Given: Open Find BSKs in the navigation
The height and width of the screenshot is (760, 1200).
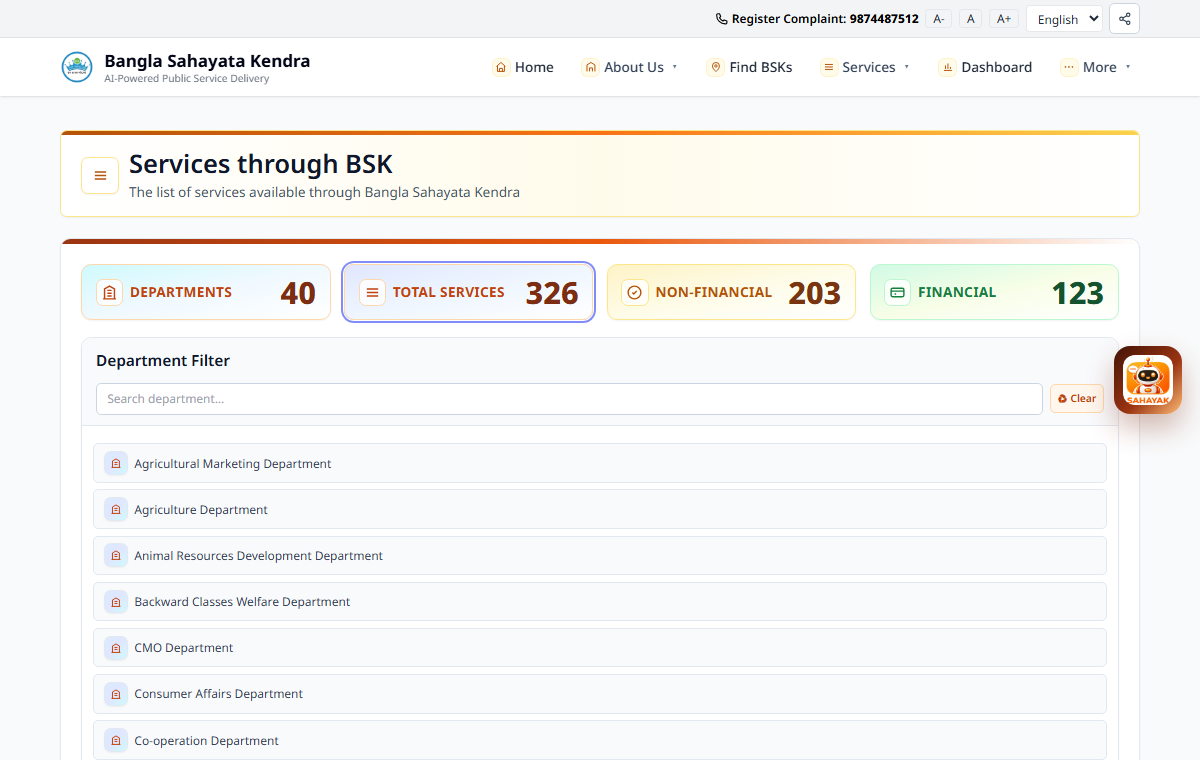Looking at the screenshot, I should coord(749,67).
